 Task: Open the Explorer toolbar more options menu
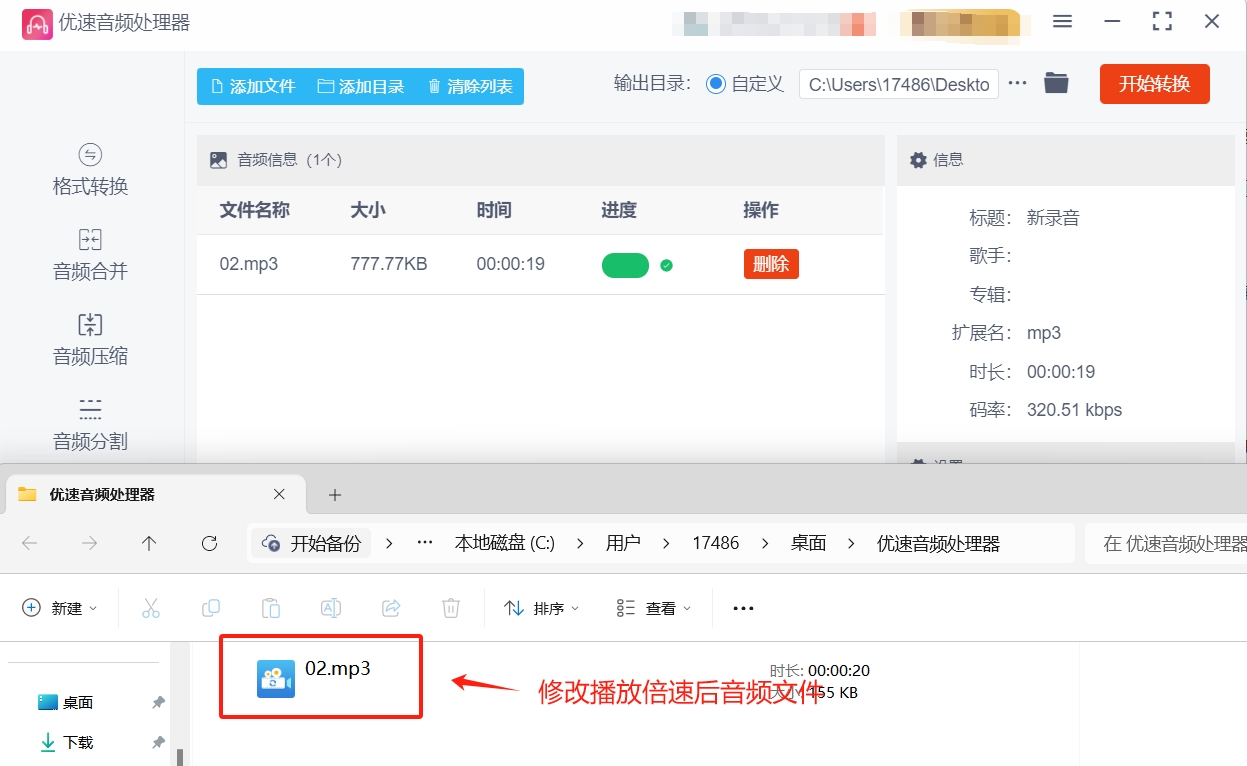tap(743, 608)
